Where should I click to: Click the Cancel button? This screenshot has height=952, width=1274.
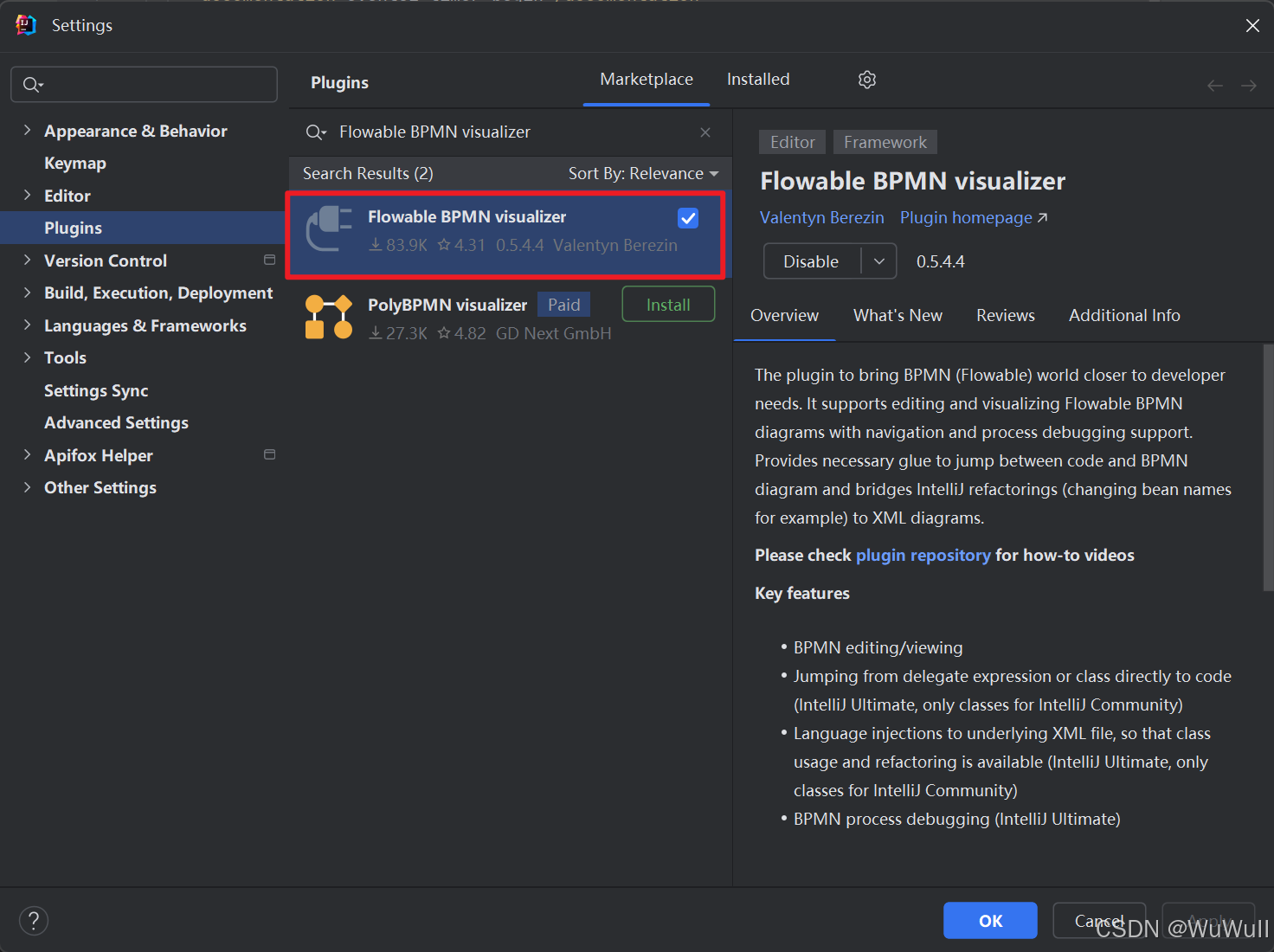click(1099, 921)
